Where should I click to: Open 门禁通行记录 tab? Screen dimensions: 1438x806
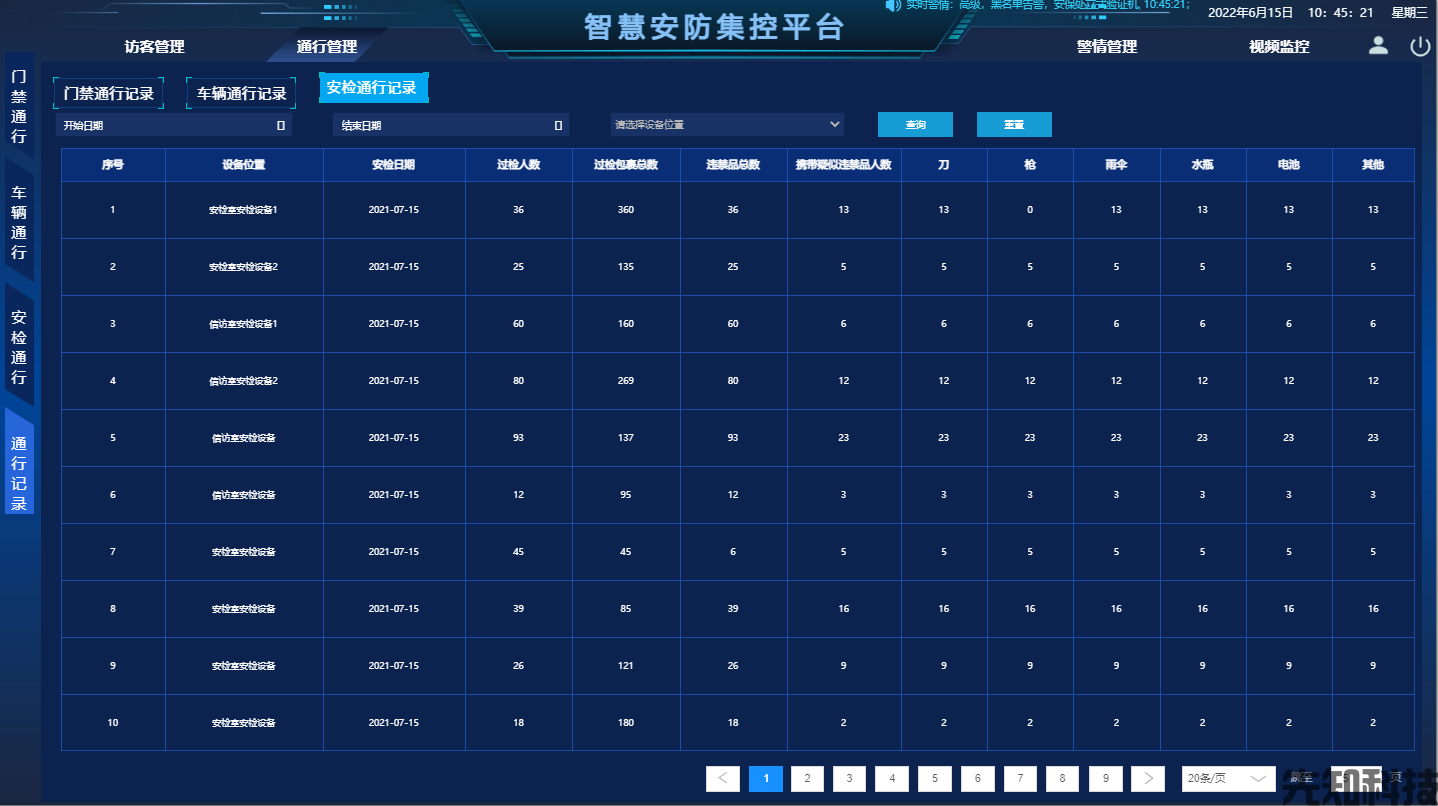pyautogui.click(x=108, y=93)
